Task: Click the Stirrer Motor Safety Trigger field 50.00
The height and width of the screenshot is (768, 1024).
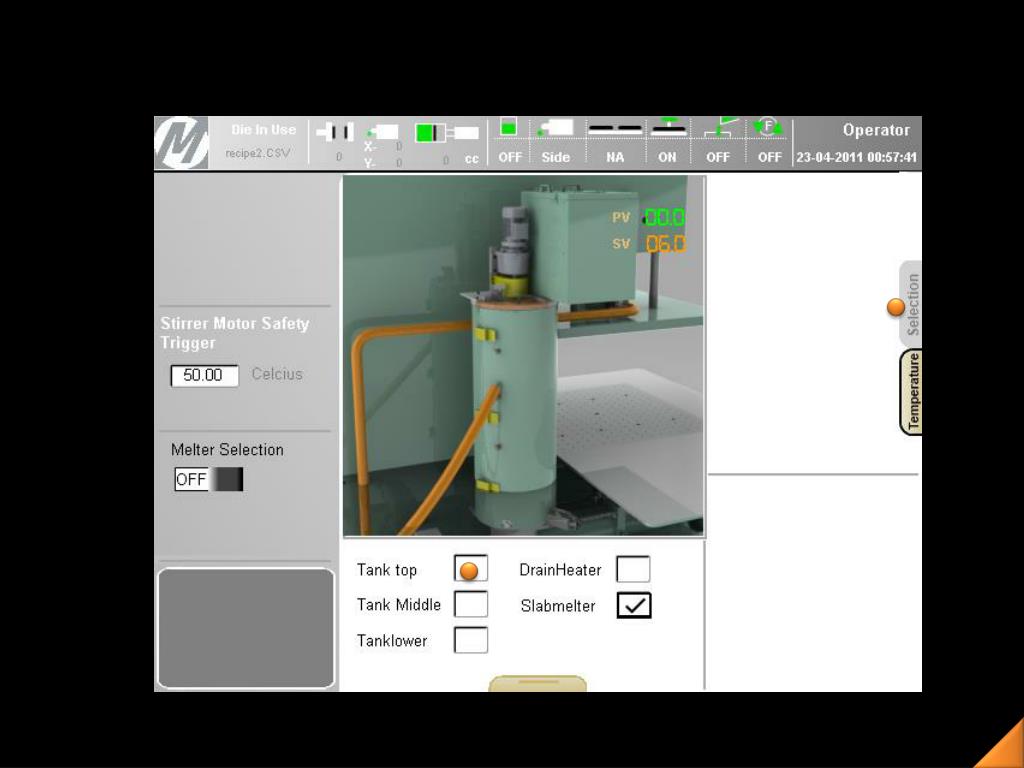Action: [204, 375]
